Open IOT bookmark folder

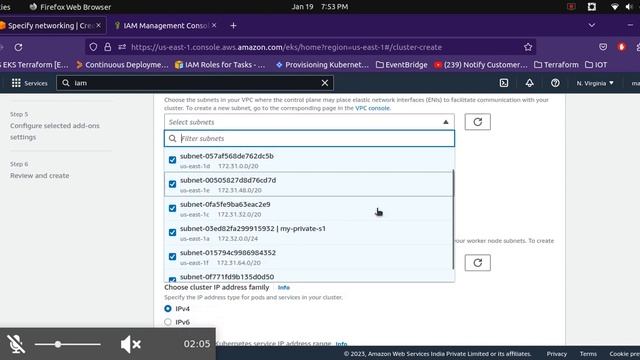point(596,64)
